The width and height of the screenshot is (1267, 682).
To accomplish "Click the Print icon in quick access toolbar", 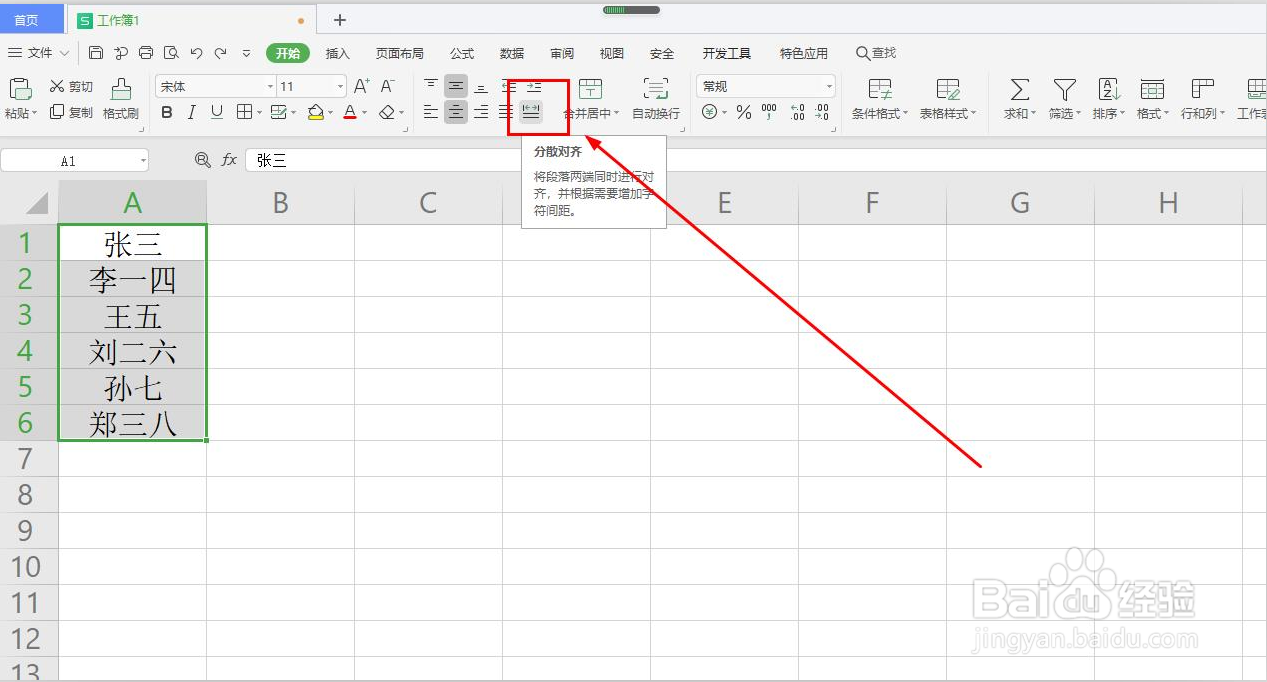I will (146, 53).
